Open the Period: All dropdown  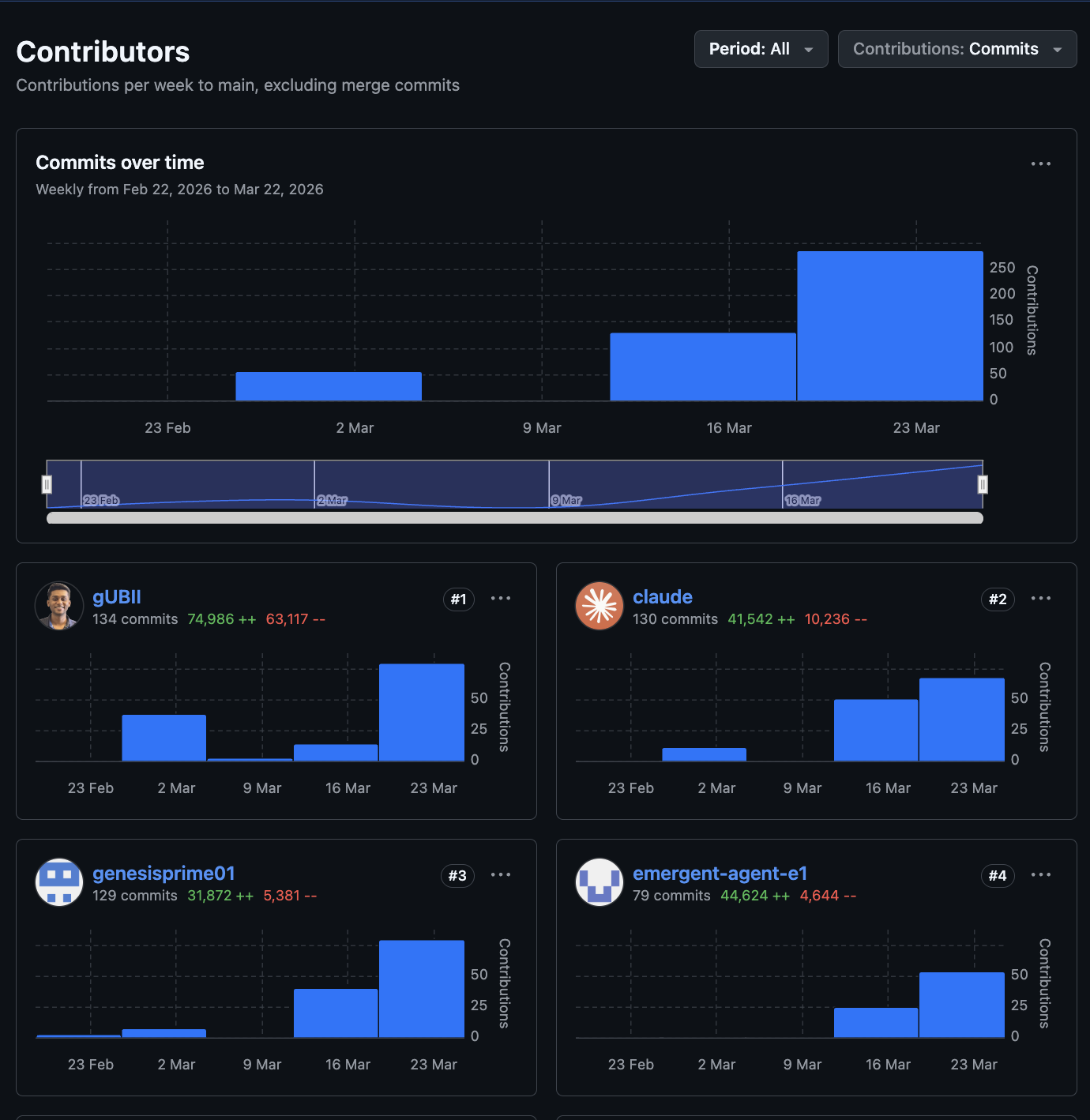pyautogui.click(x=760, y=48)
